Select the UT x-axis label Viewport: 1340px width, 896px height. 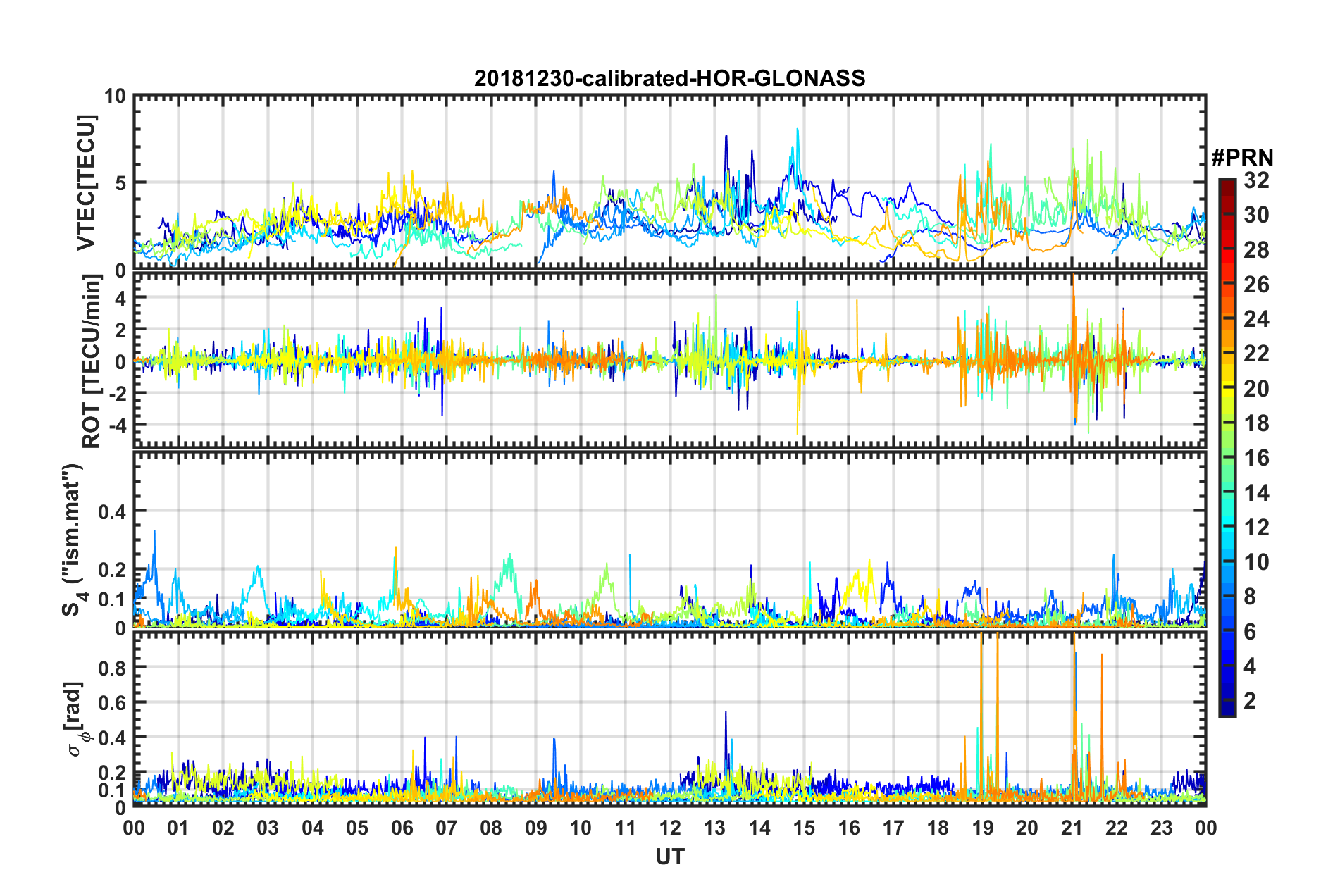pos(670,856)
